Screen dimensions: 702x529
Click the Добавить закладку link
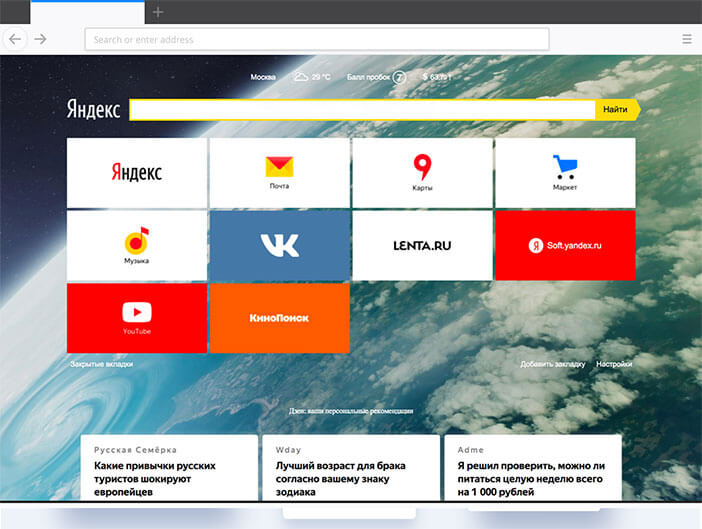click(x=553, y=364)
